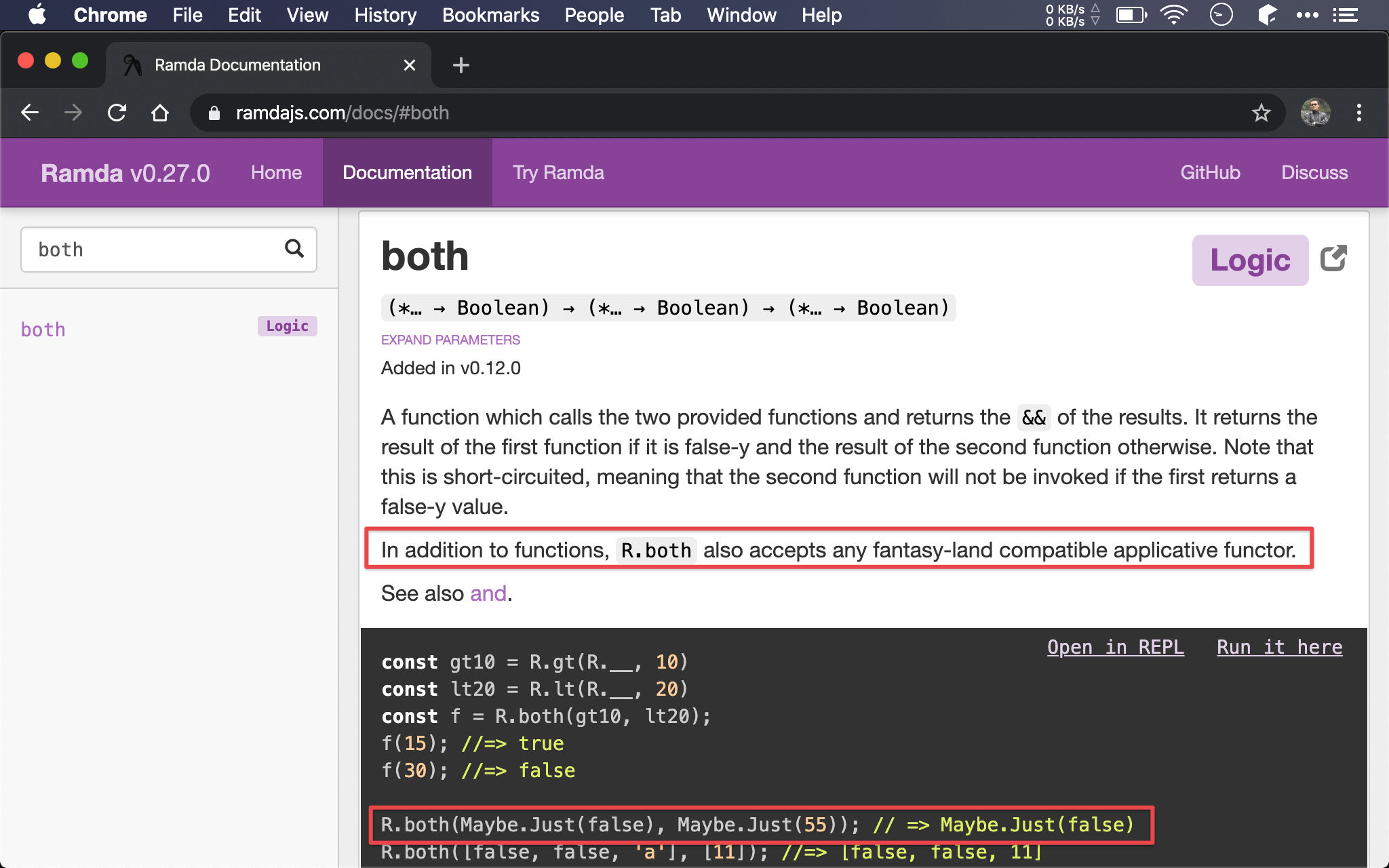1389x868 pixels.
Task: Click the search magnifier icon in sidebar
Action: tap(294, 249)
